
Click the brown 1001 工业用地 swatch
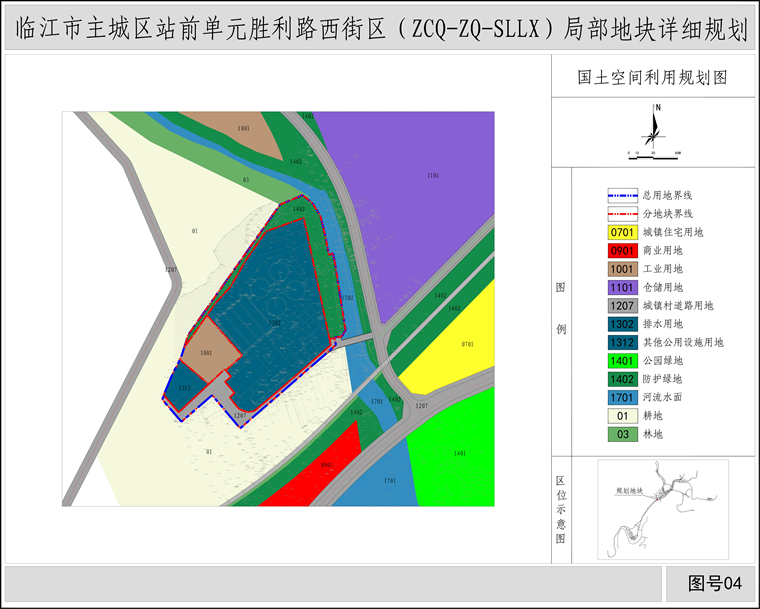[621, 269]
